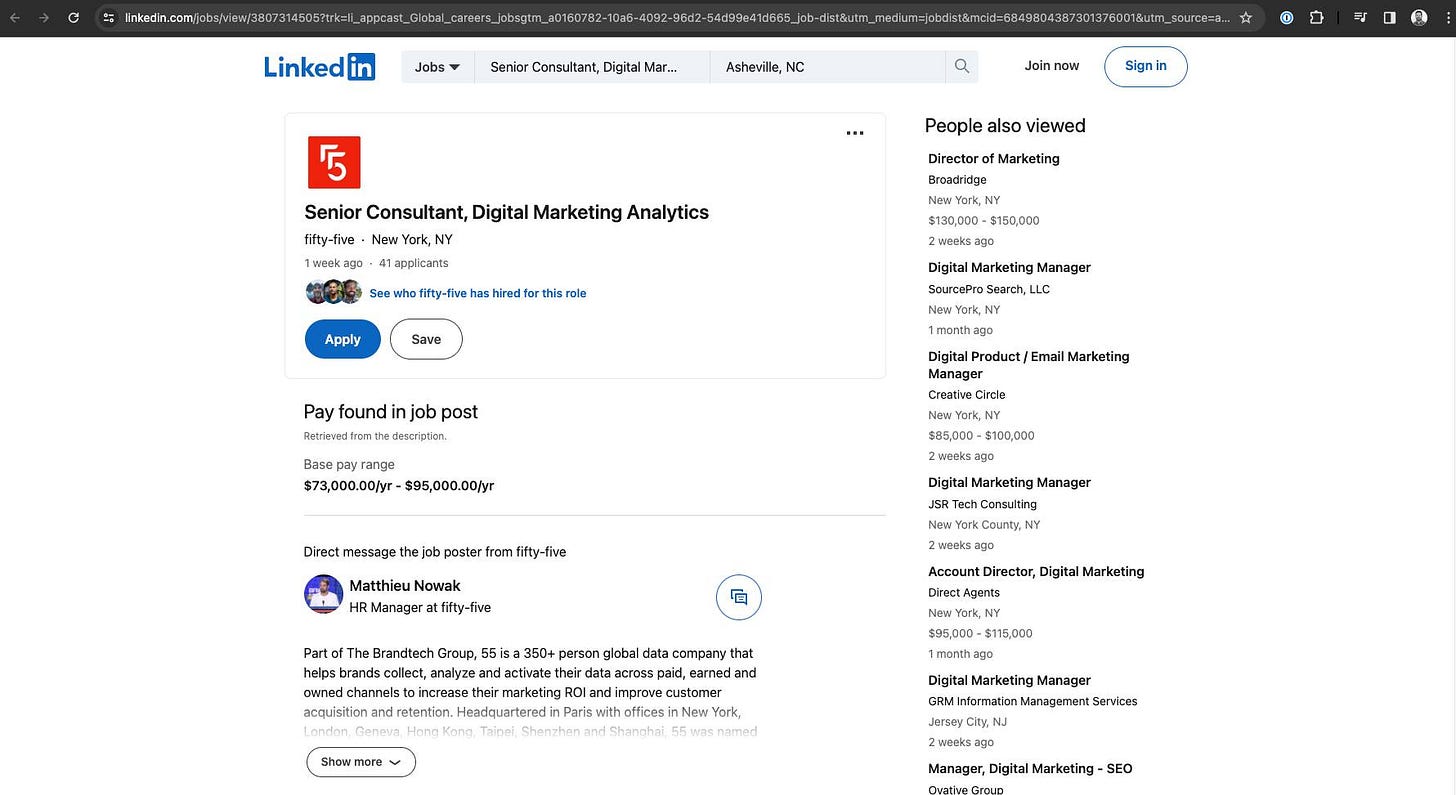
Task: Click Direct message the job poster text
Action: [435, 552]
